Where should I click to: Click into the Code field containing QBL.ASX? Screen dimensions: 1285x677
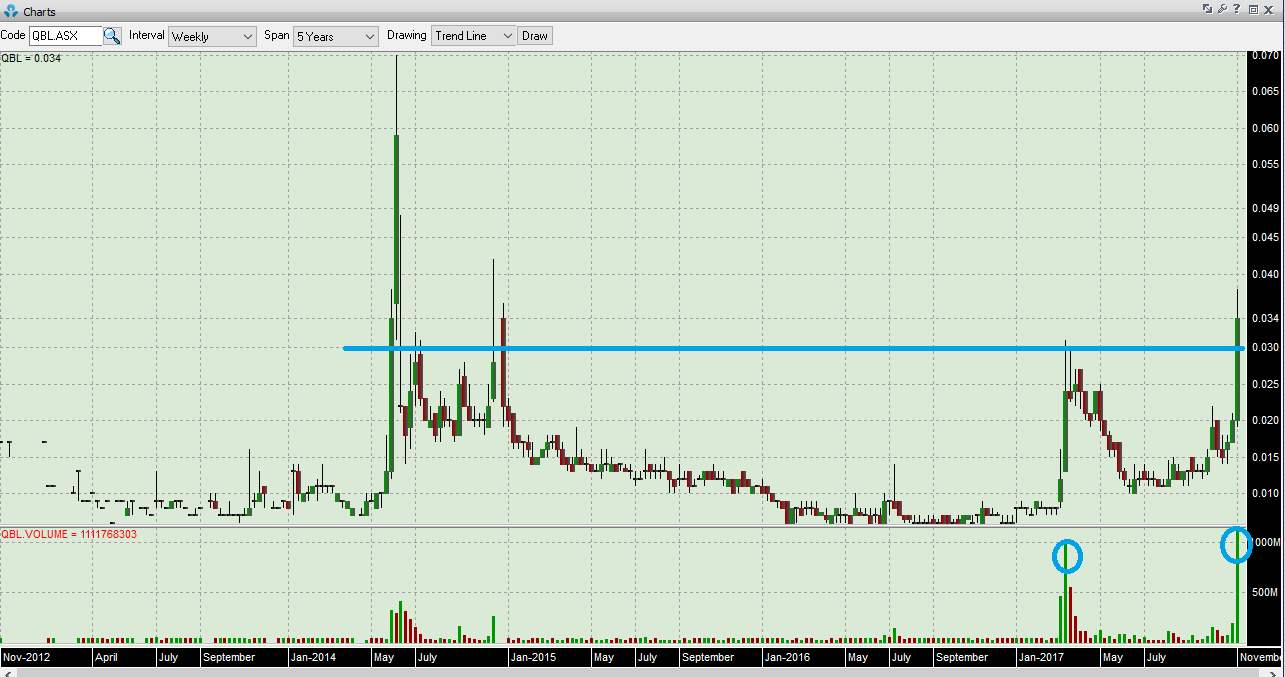(x=65, y=36)
